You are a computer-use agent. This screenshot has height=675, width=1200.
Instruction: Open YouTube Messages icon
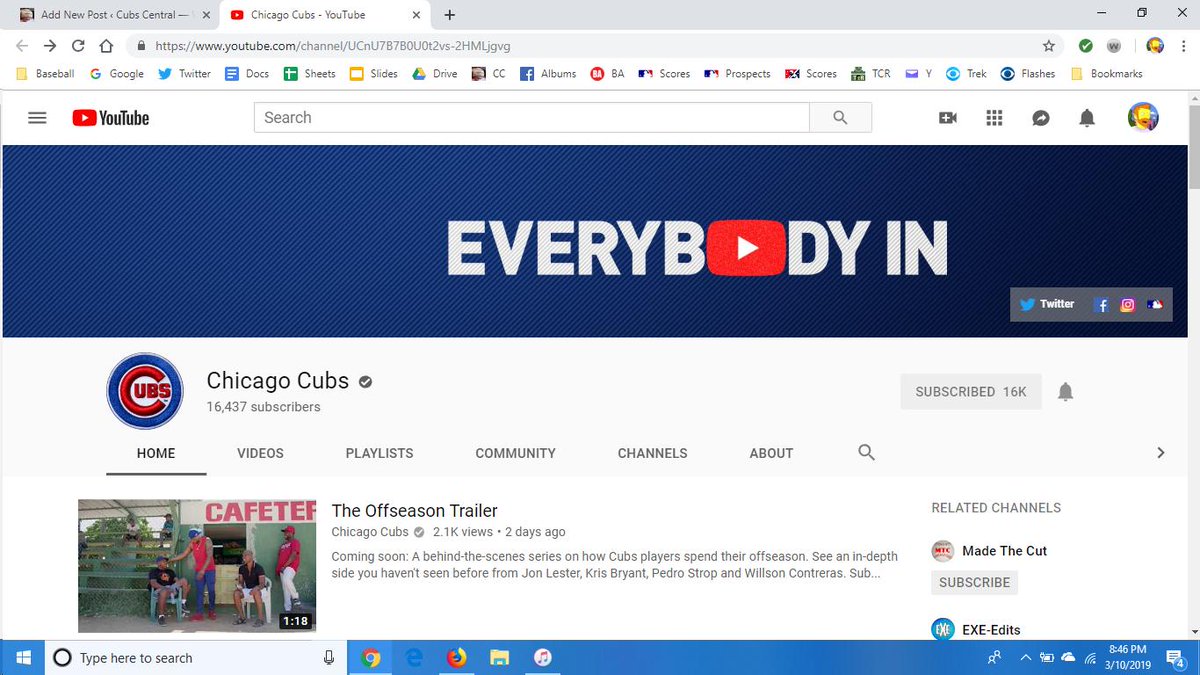click(1040, 117)
